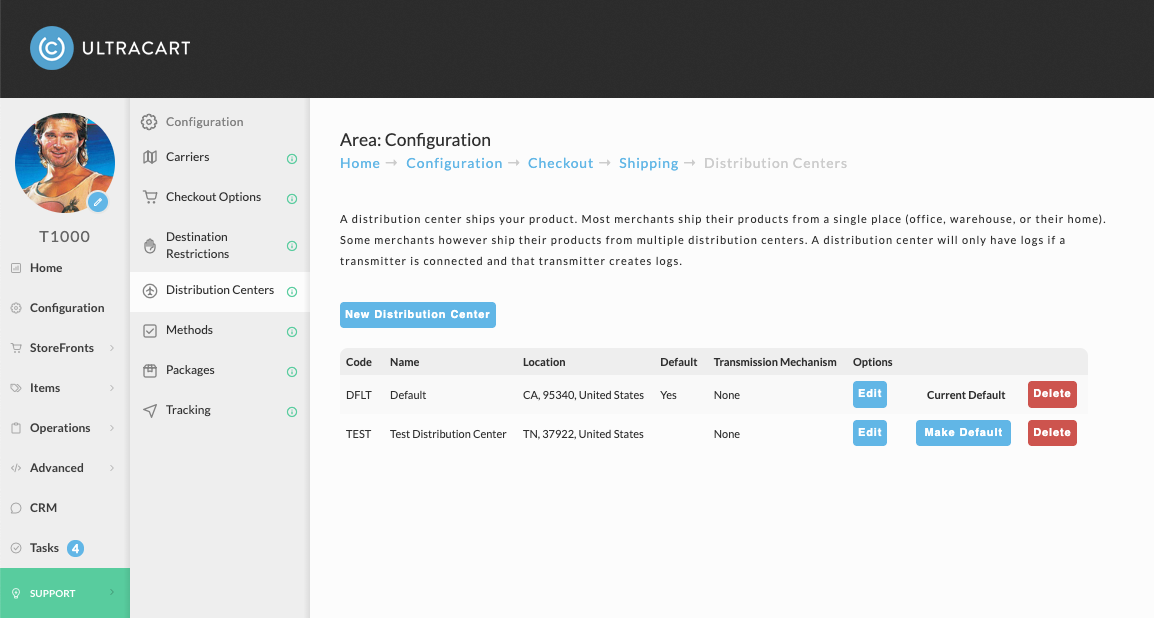Click the pencil edit icon on profile photo
1154x618 pixels.
[98, 202]
